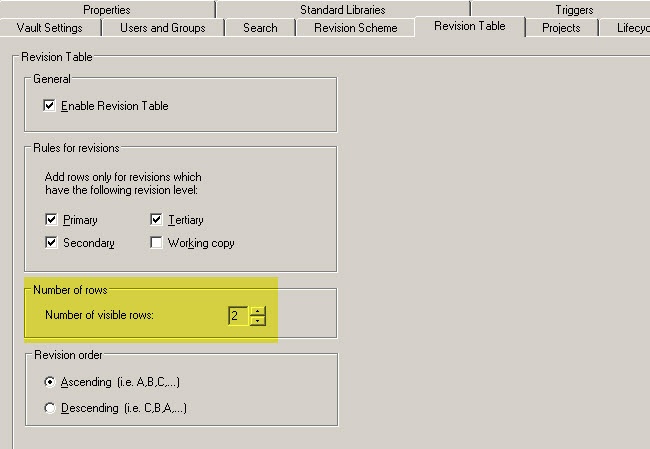Increase number of visible rows with up arrow
Image resolution: width=650 pixels, height=449 pixels.
pos(258,311)
